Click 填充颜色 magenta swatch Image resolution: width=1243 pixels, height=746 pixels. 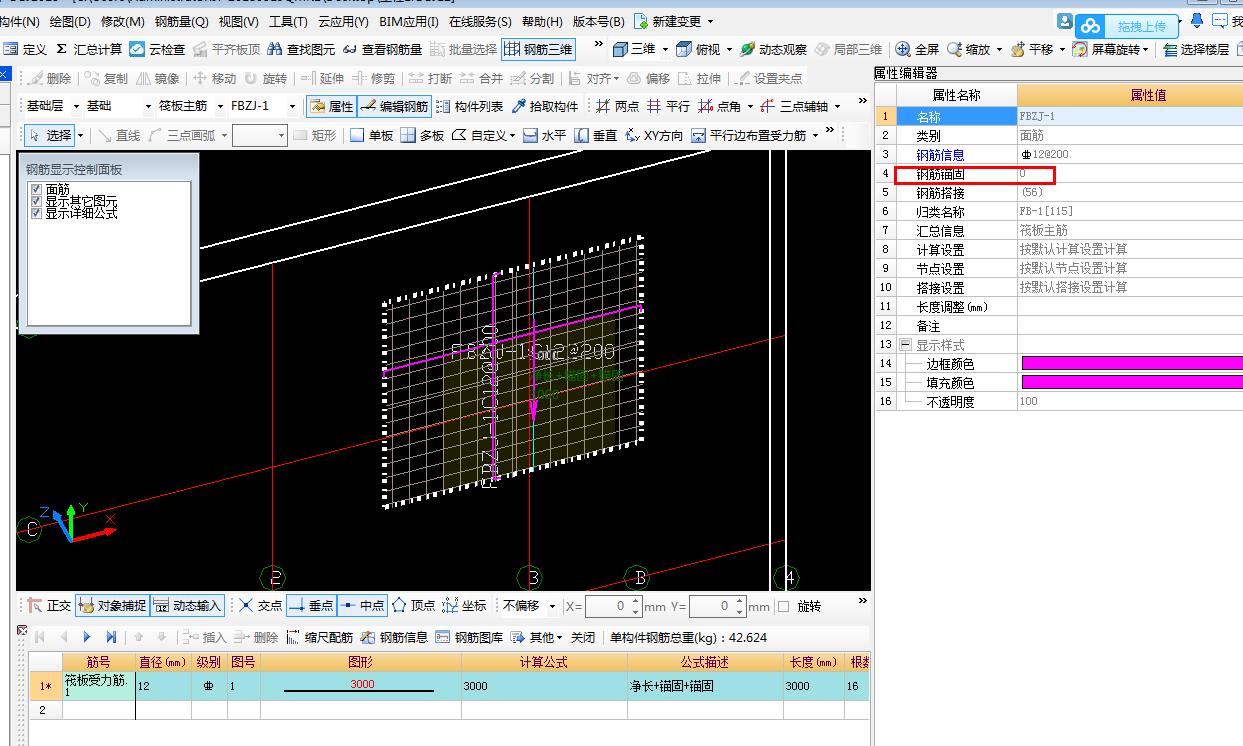pos(1131,382)
